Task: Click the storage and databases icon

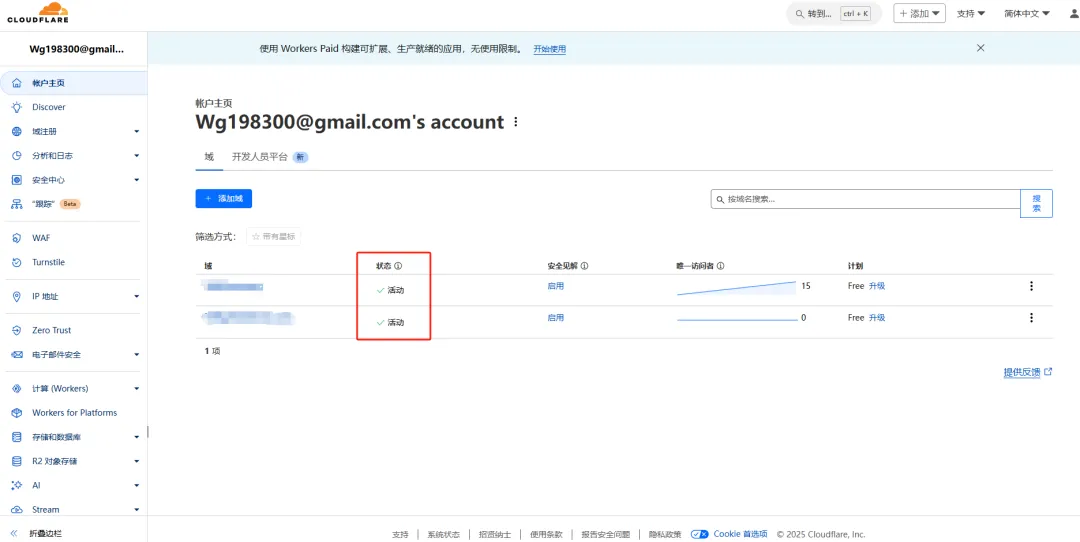Action: pos(17,437)
